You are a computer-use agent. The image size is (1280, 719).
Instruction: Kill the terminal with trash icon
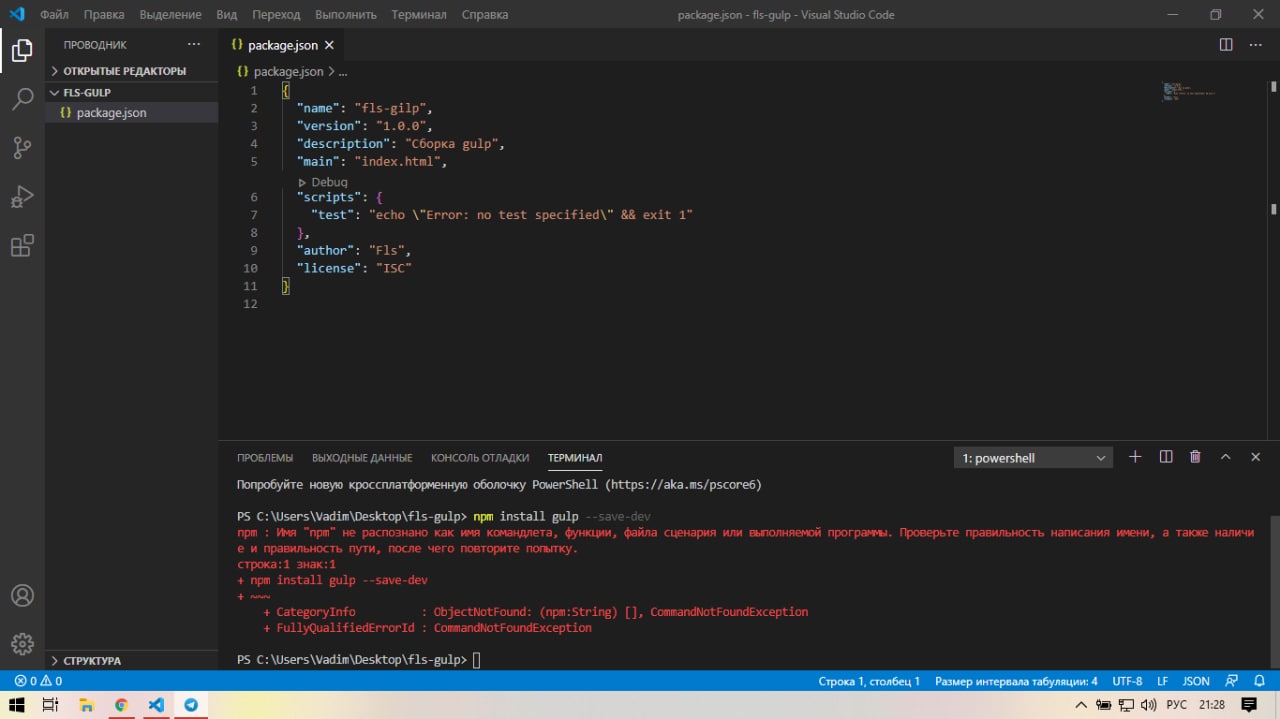click(x=1195, y=457)
